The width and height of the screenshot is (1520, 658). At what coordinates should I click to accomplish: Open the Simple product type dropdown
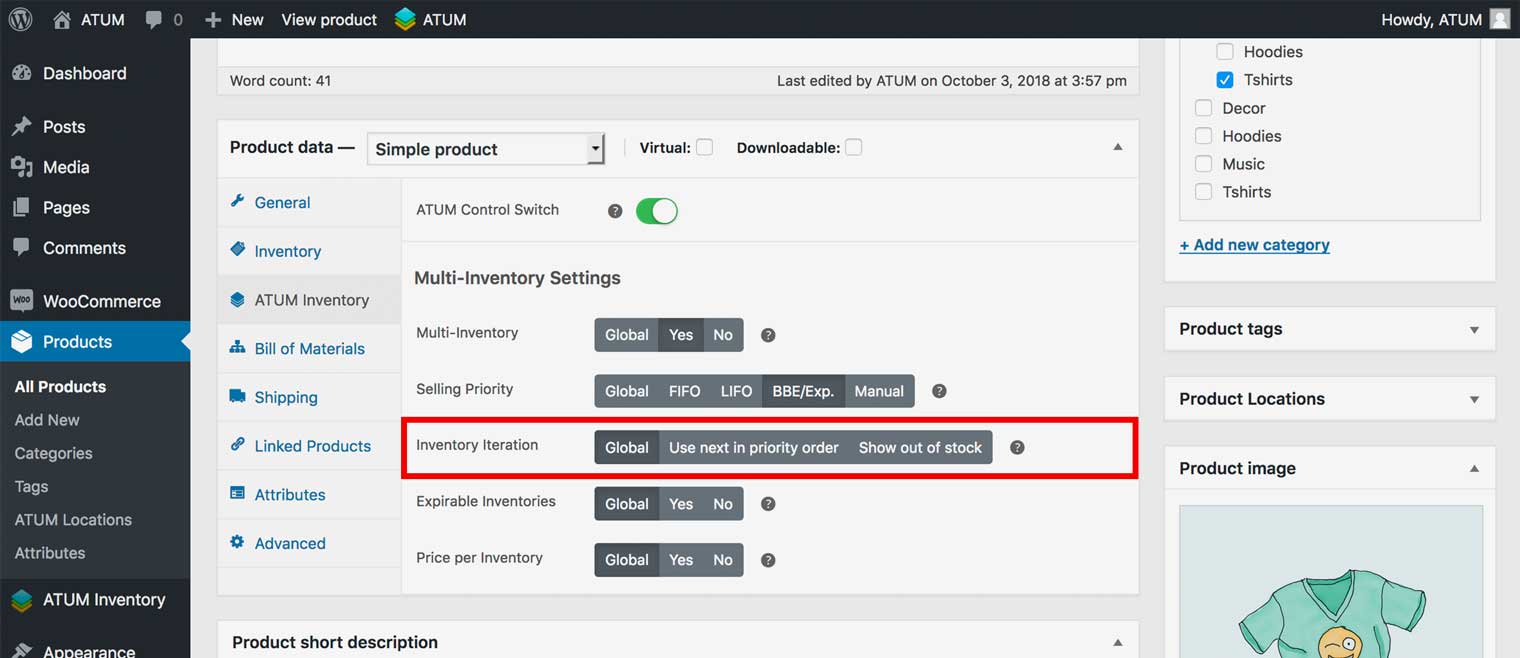click(485, 149)
